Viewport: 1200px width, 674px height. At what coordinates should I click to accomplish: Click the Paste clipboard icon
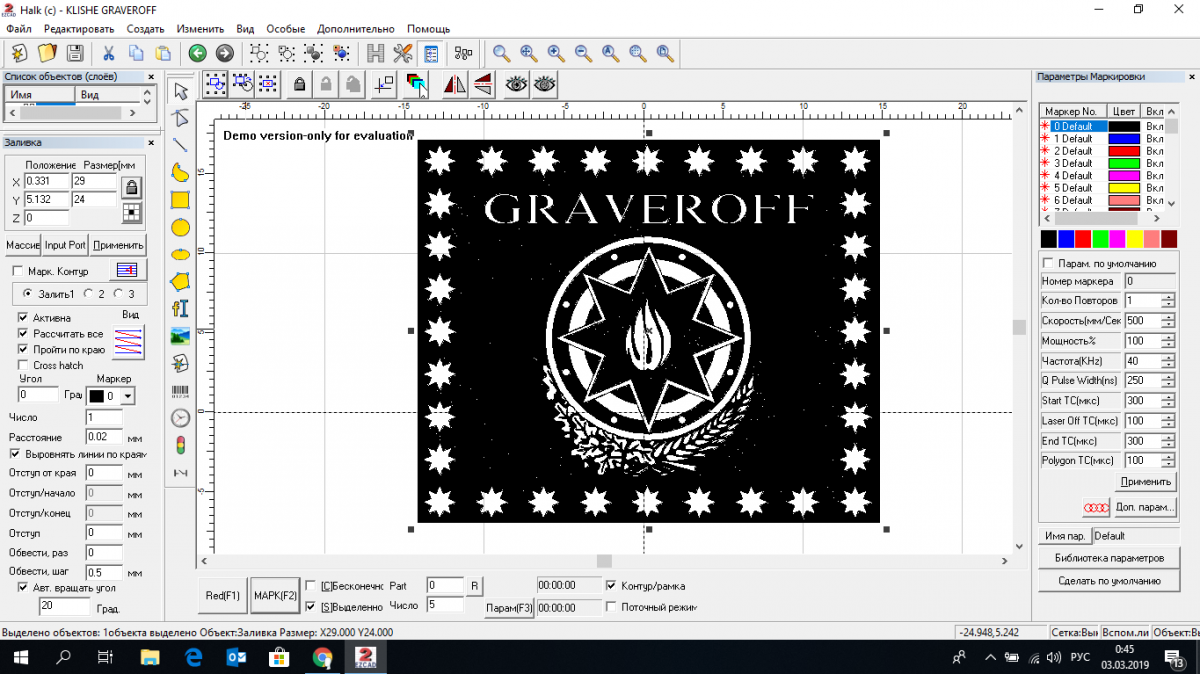click(162, 53)
